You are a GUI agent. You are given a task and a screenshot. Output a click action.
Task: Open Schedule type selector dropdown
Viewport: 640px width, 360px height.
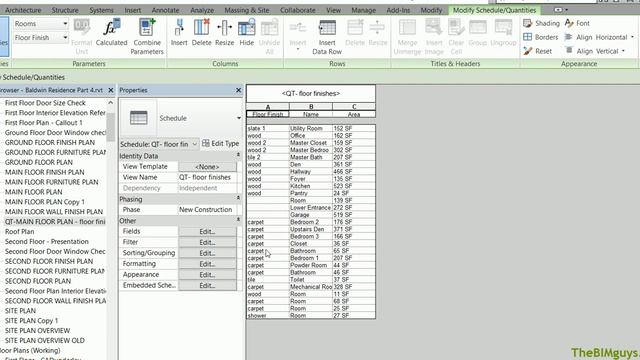click(x=239, y=118)
